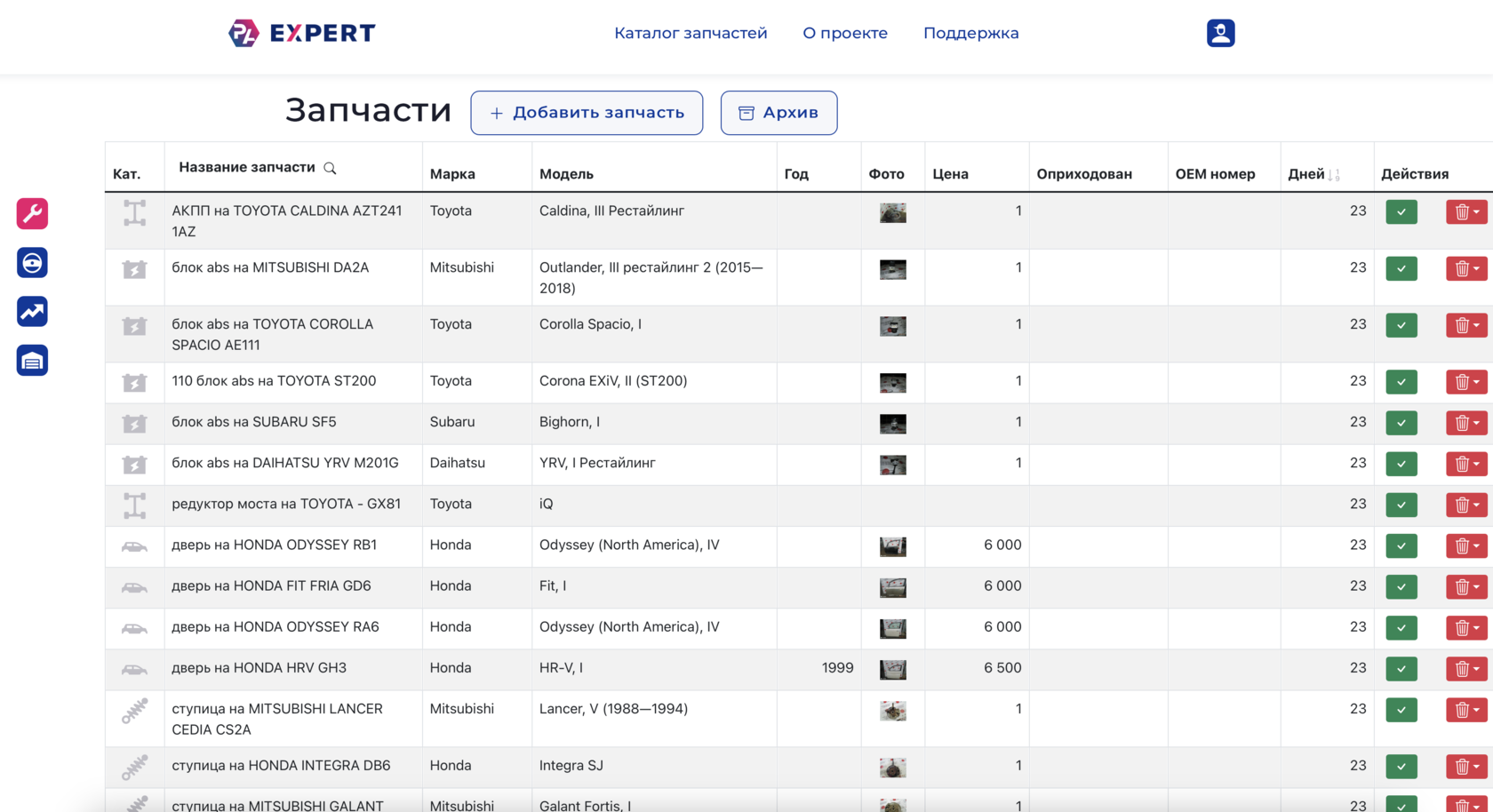Open delete dropdown for блок abs SUBARU SF5 row
1493x812 pixels.
pos(1466,423)
